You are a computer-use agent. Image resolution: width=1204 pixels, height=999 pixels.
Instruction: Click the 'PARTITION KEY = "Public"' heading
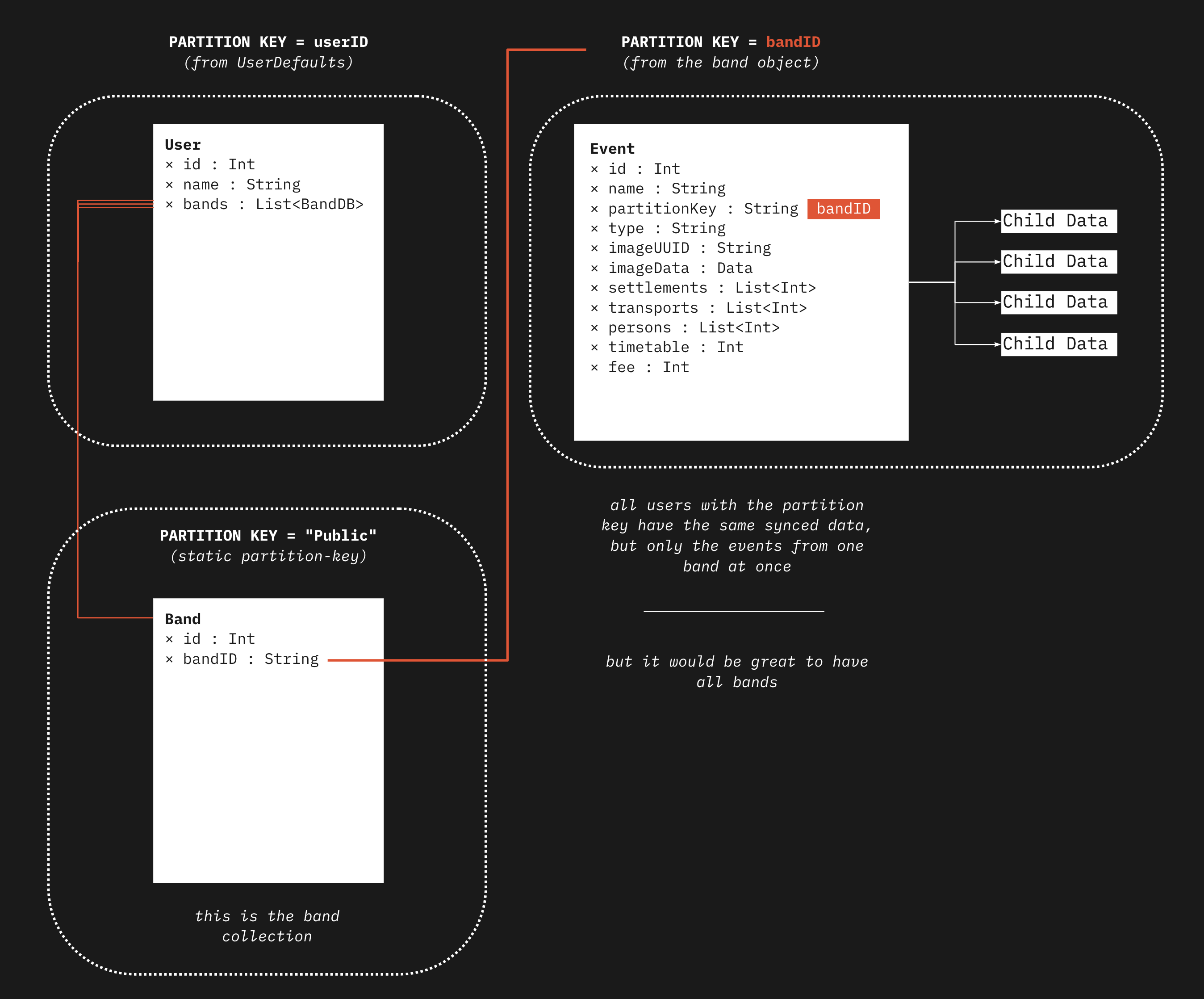pos(268,535)
